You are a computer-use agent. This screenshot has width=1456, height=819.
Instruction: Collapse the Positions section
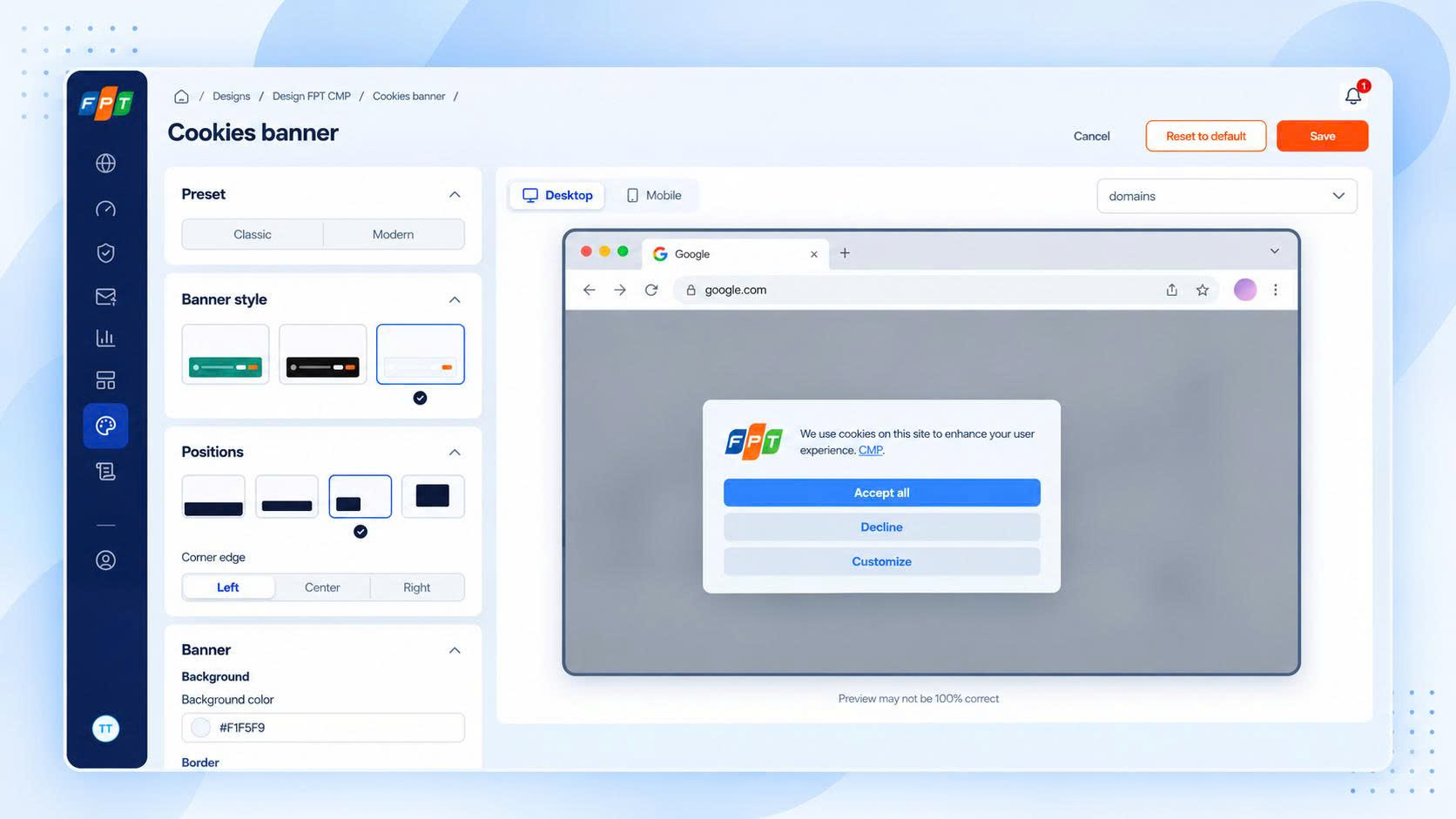click(455, 452)
